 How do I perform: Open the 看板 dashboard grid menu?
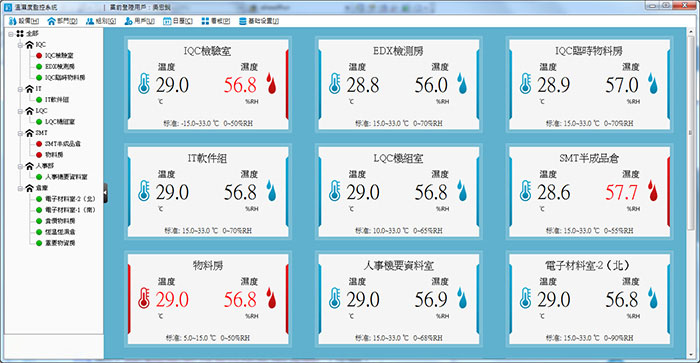click(x=216, y=21)
